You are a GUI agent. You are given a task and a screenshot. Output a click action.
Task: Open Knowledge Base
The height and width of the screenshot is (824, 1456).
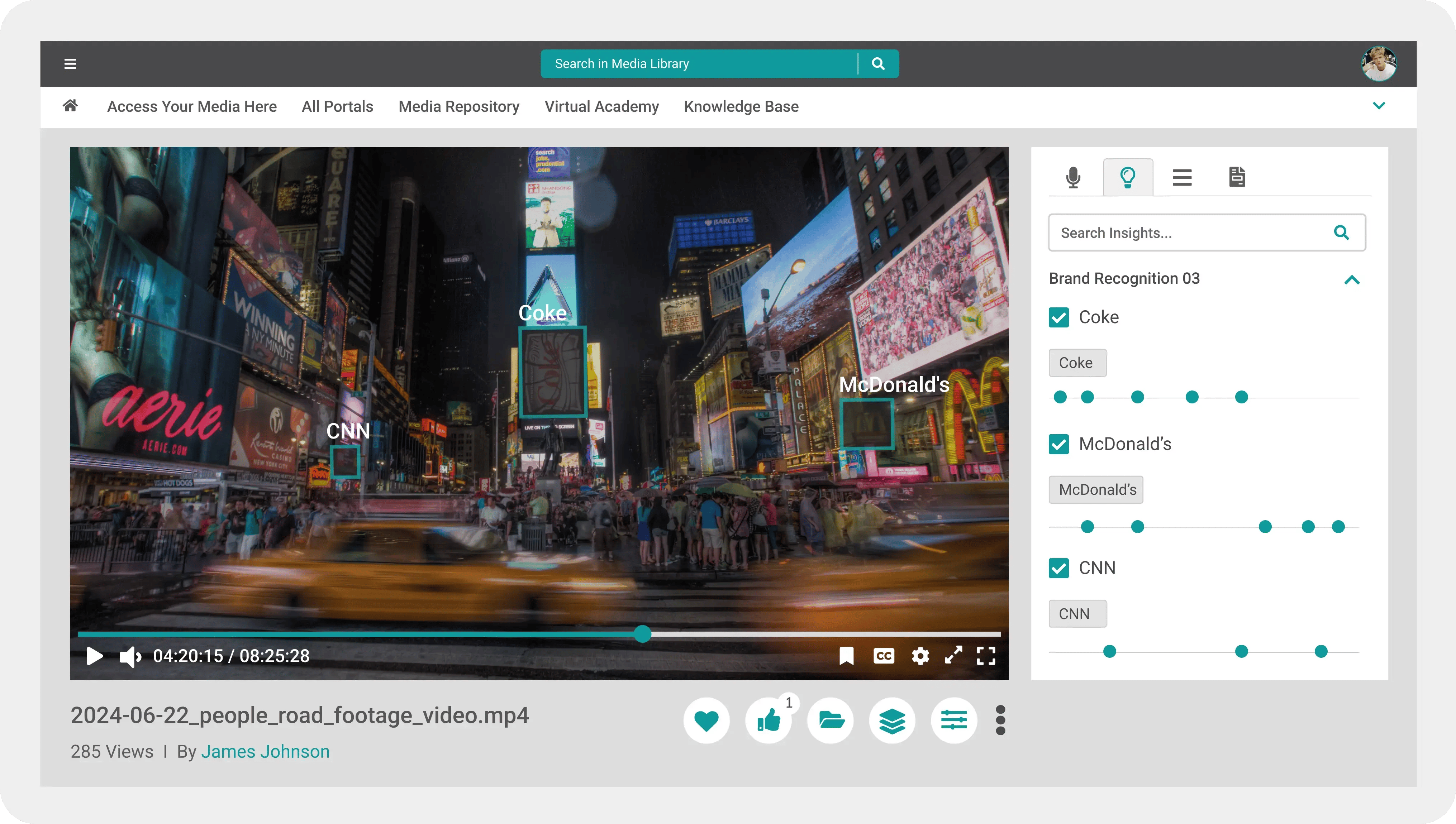pos(741,106)
